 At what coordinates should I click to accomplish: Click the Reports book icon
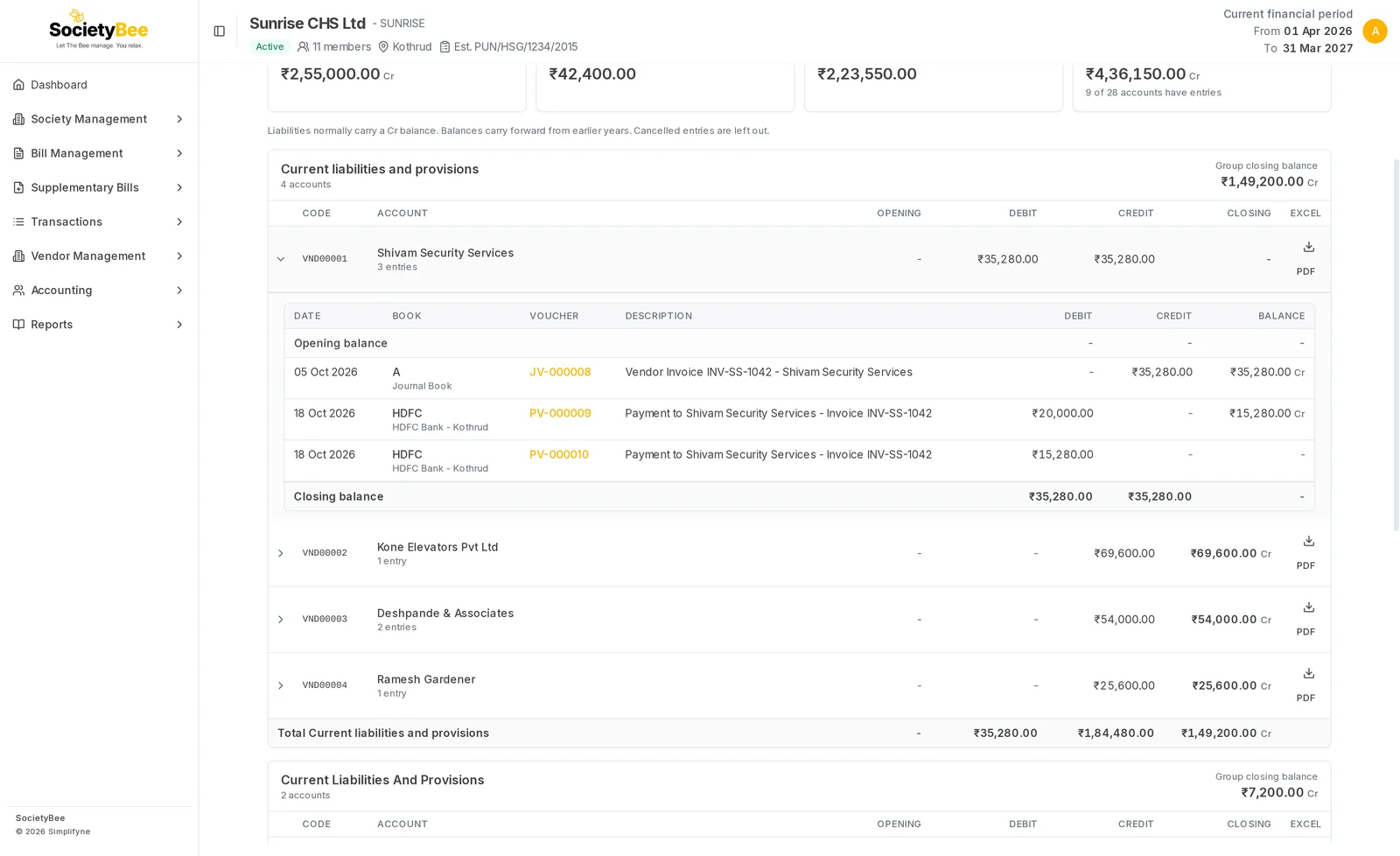tap(18, 324)
